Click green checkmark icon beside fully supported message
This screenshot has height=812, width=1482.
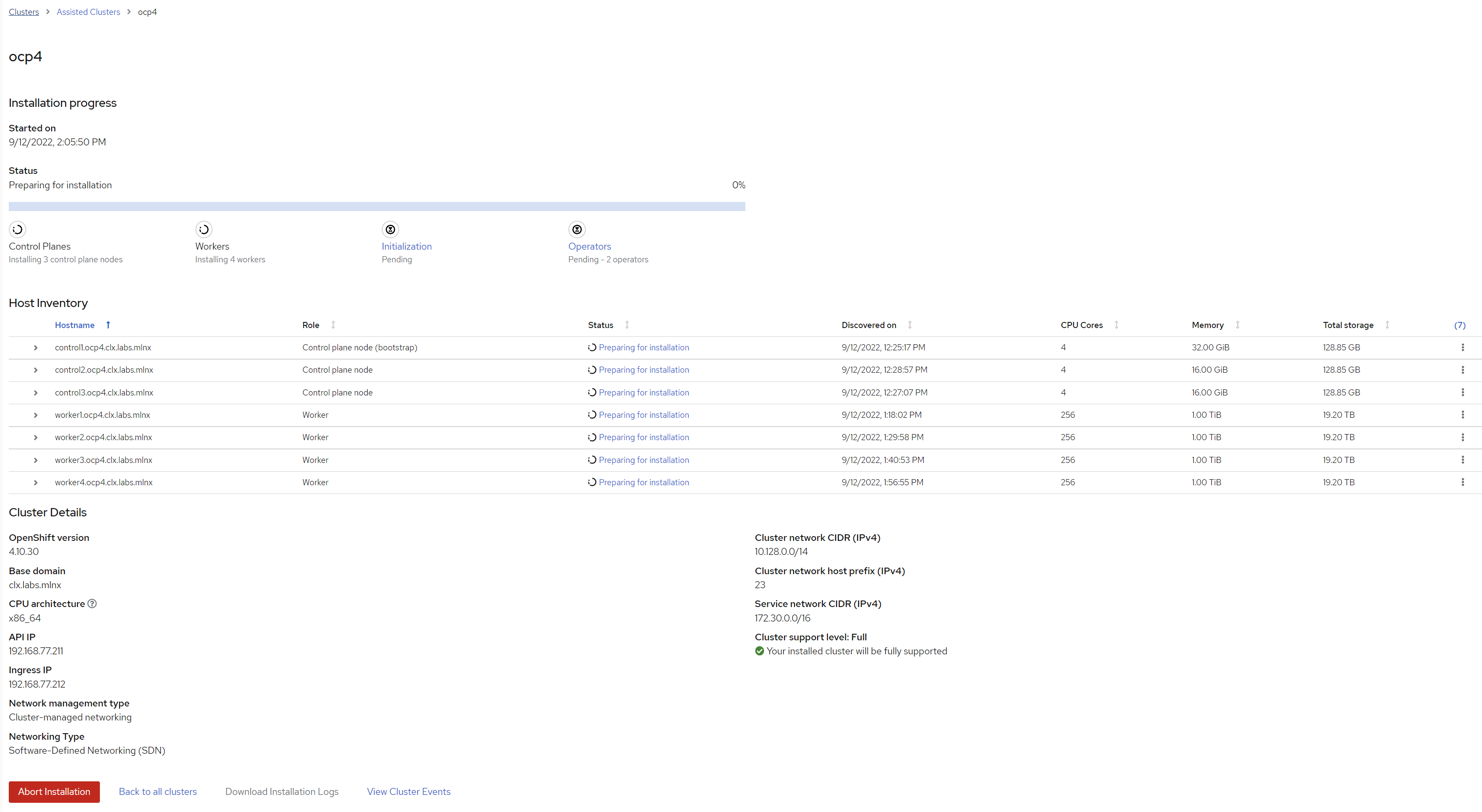click(759, 651)
